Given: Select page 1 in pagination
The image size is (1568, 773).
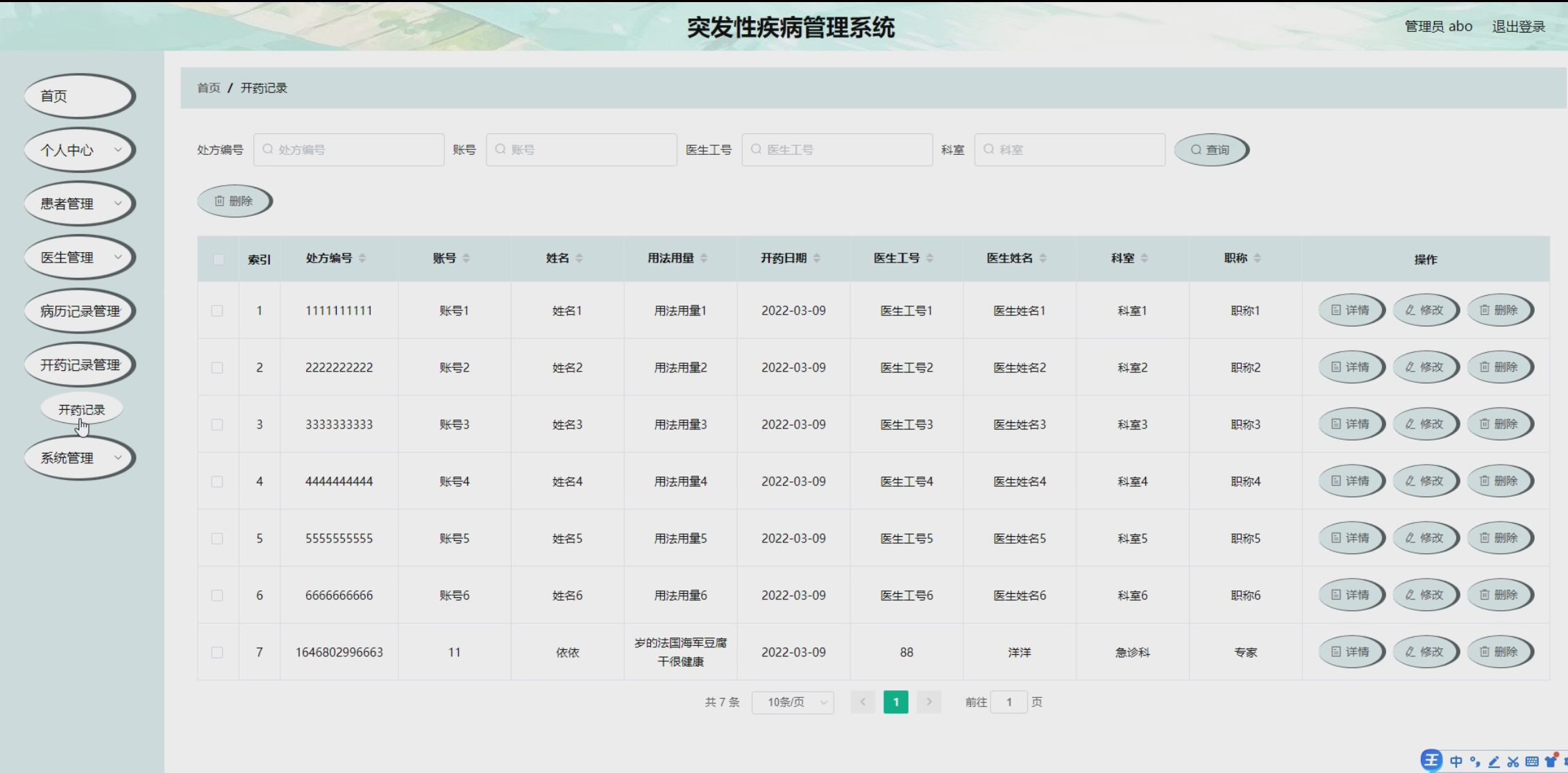Looking at the screenshot, I should click(x=896, y=702).
